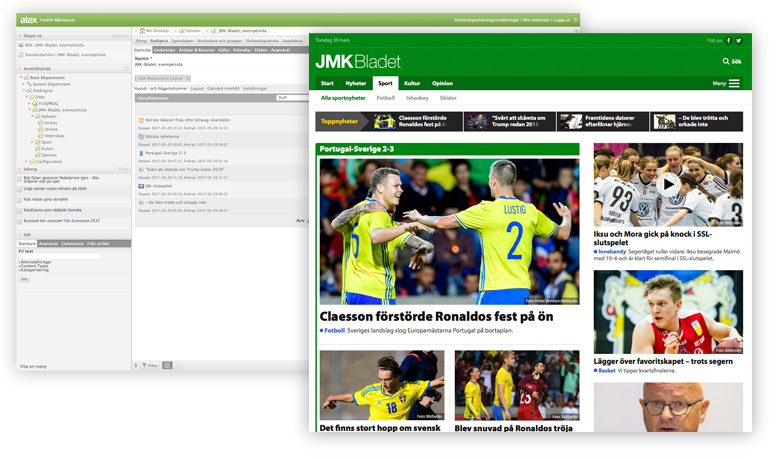Open inbox item Kändisarna som räddade Somalia
The height and width of the screenshot is (460, 780).
click(52, 210)
